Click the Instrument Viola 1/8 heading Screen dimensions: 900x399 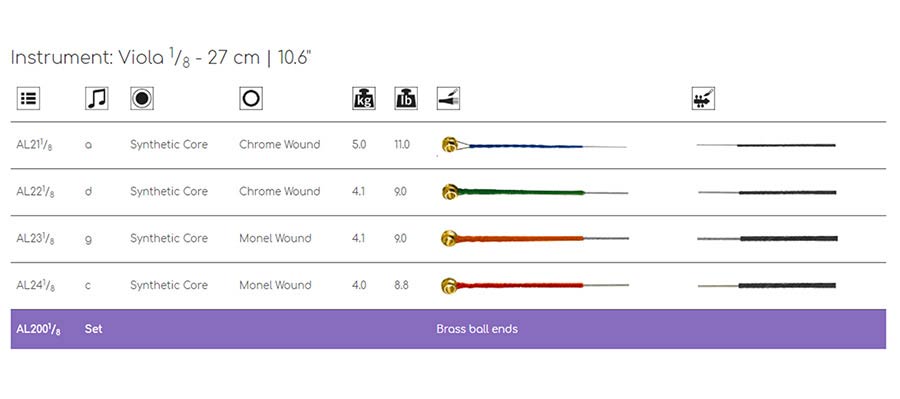point(161,58)
